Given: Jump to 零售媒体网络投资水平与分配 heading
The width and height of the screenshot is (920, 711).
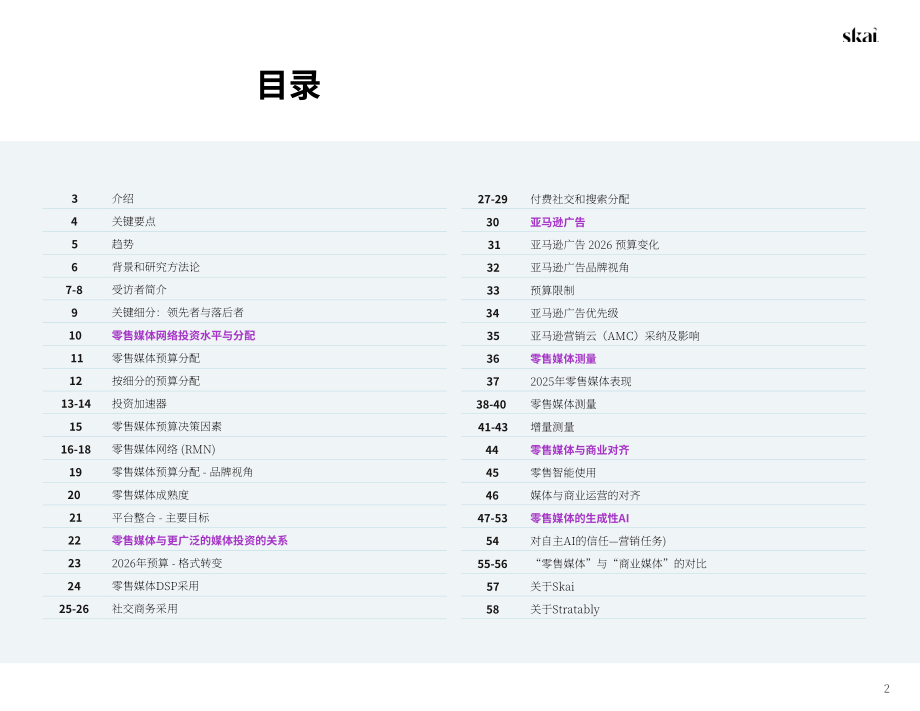Looking at the screenshot, I should click(183, 336).
